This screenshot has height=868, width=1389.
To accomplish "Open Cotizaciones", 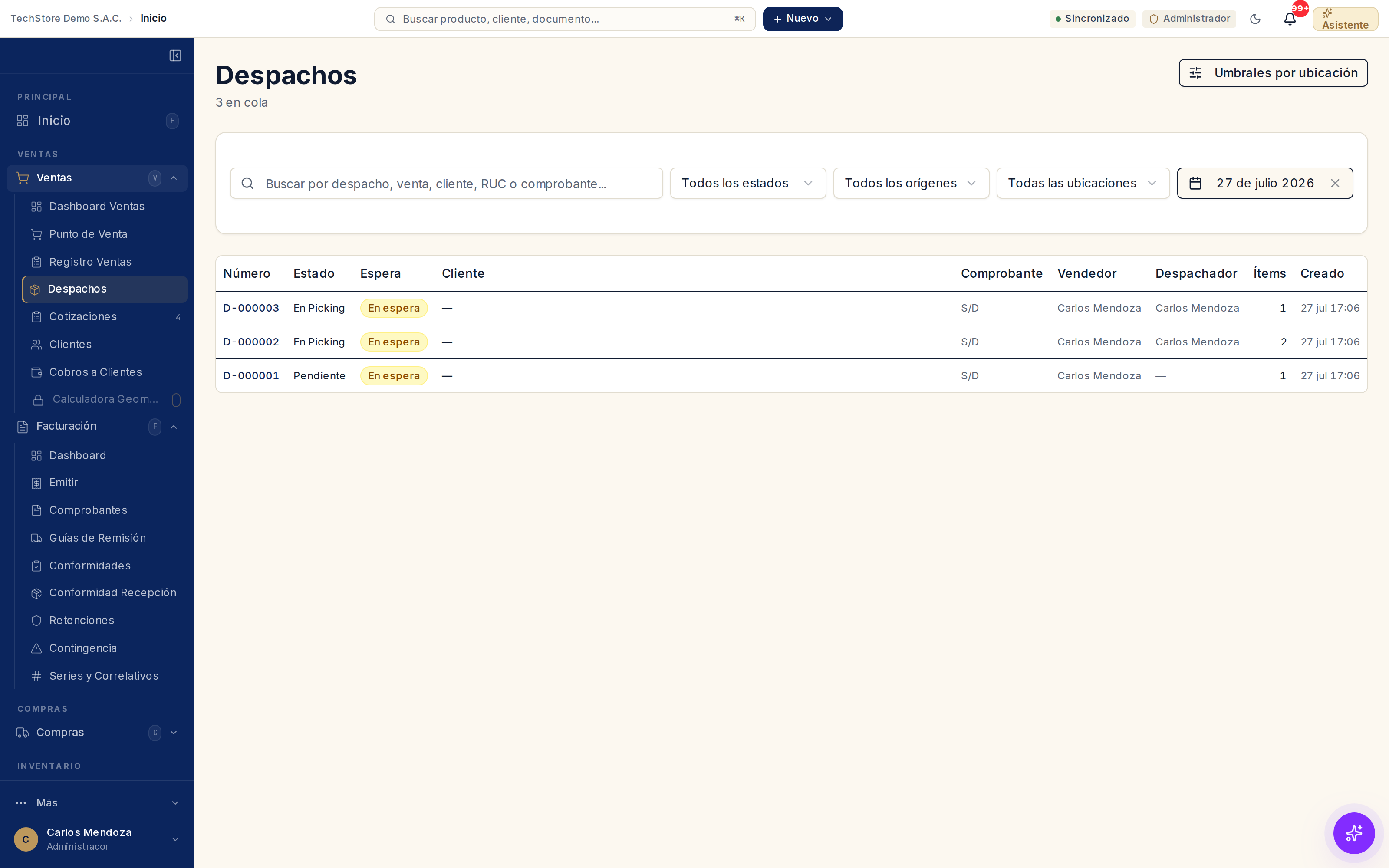I will [x=105, y=317].
